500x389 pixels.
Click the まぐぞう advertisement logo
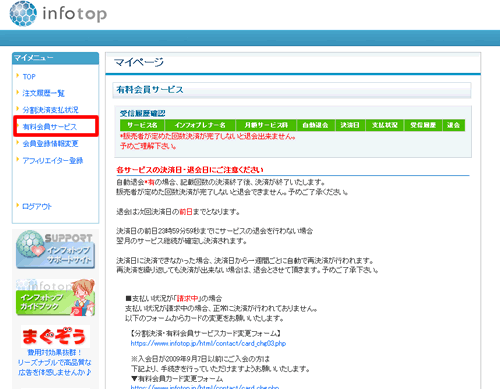[x=55, y=336]
